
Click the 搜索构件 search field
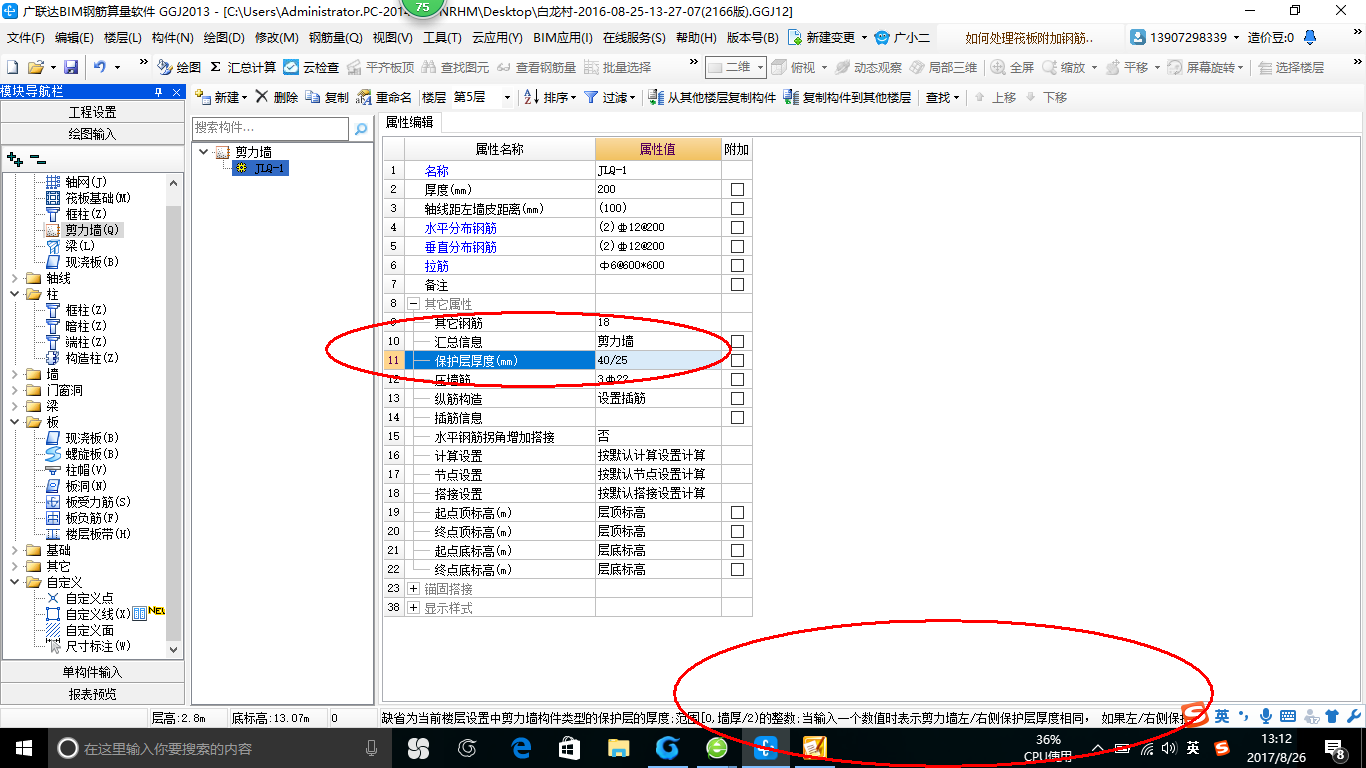270,129
